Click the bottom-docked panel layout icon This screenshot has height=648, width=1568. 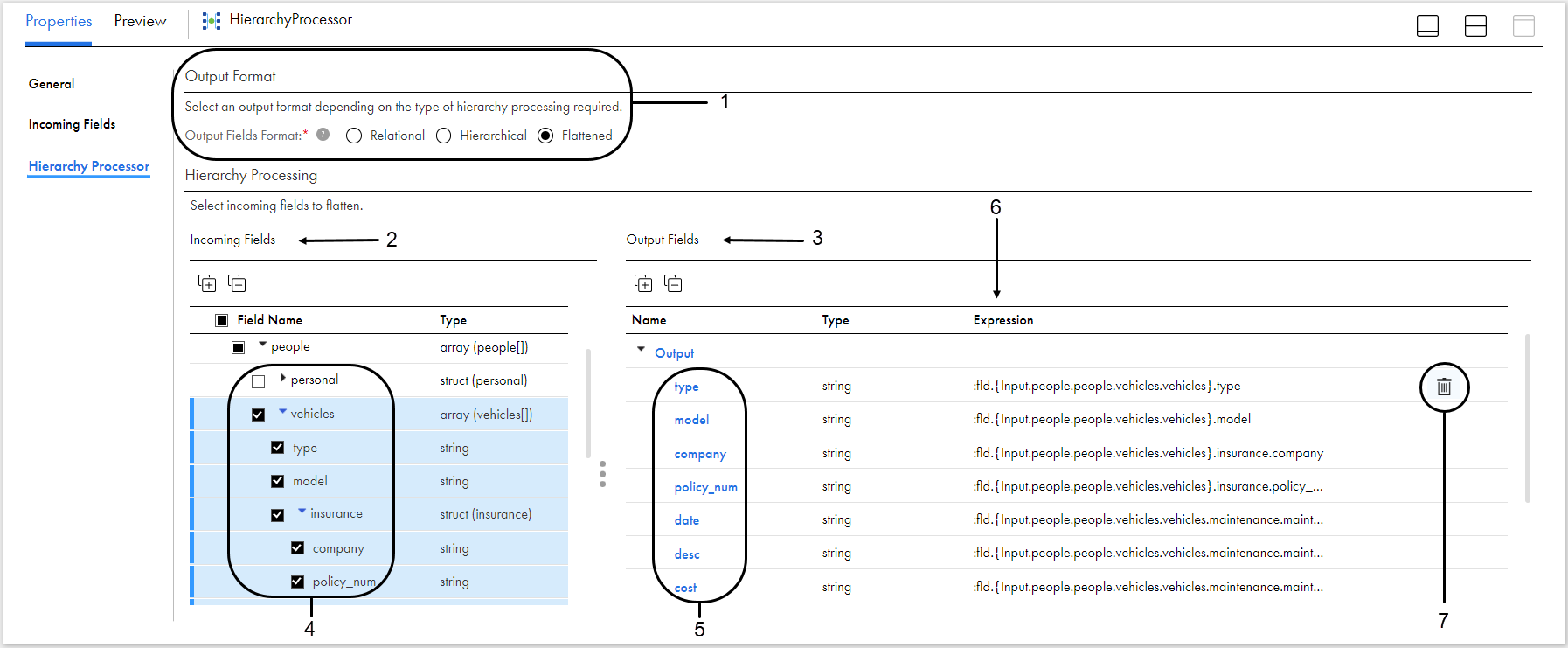click(1427, 26)
